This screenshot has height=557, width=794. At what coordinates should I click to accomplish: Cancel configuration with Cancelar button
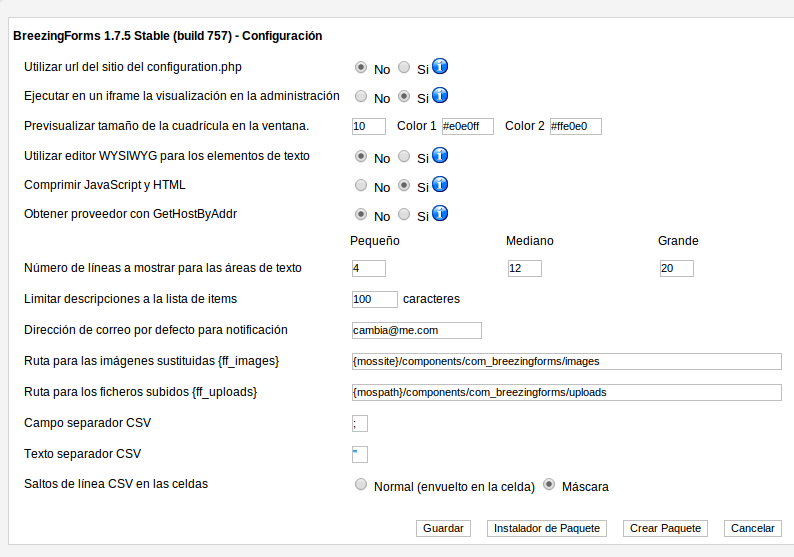click(x=752, y=528)
